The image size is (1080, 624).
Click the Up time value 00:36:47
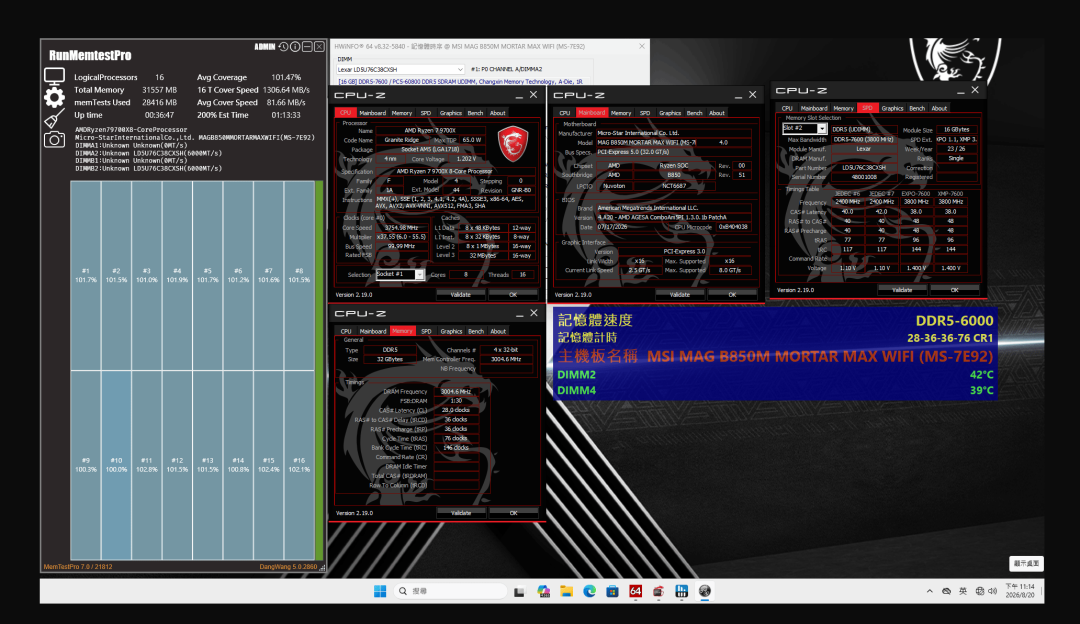coord(159,115)
